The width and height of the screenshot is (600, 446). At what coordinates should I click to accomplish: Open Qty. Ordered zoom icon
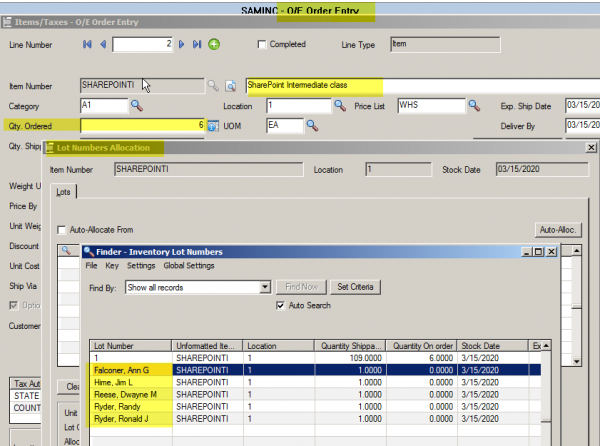pos(213,126)
